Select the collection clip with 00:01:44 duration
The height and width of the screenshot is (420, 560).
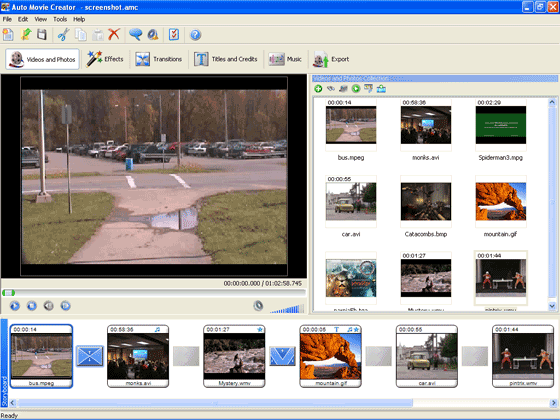[x=501, y=278]
